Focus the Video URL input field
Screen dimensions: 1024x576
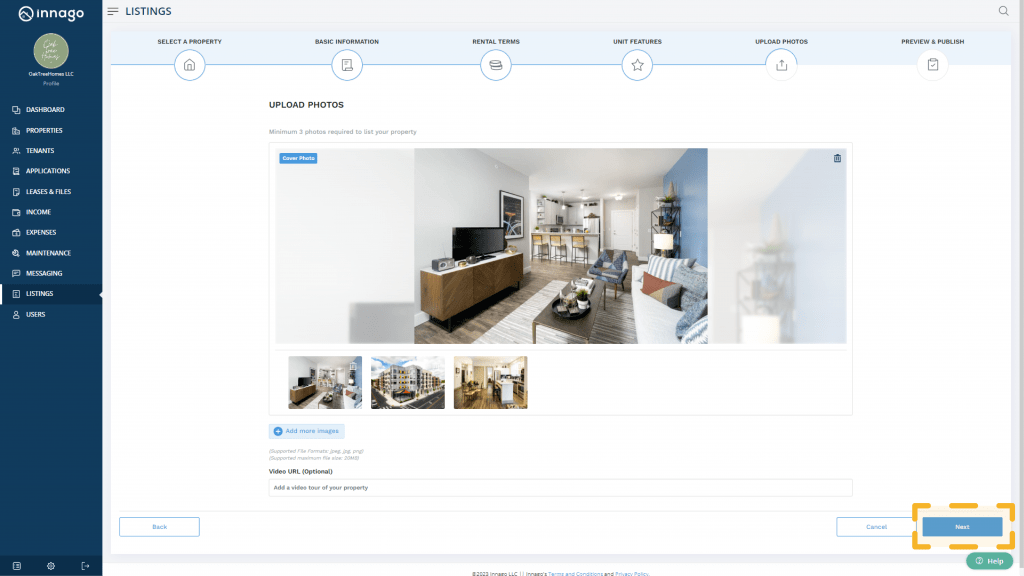(560, 487)
